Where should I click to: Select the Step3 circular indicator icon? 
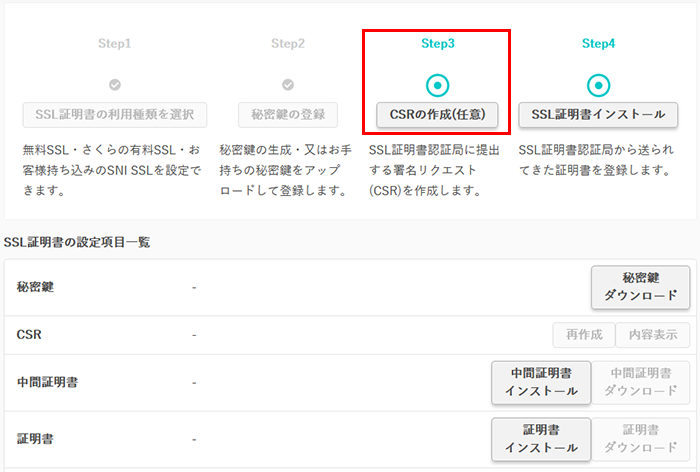click(437, 85)
